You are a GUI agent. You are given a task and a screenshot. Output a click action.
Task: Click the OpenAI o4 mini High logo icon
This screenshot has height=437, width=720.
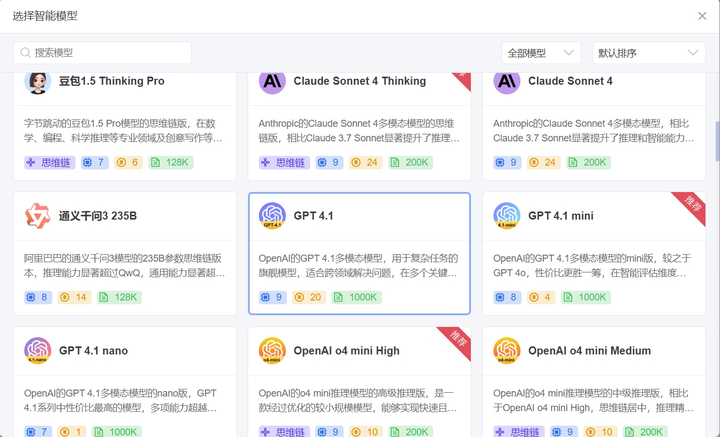pos(272,351)
